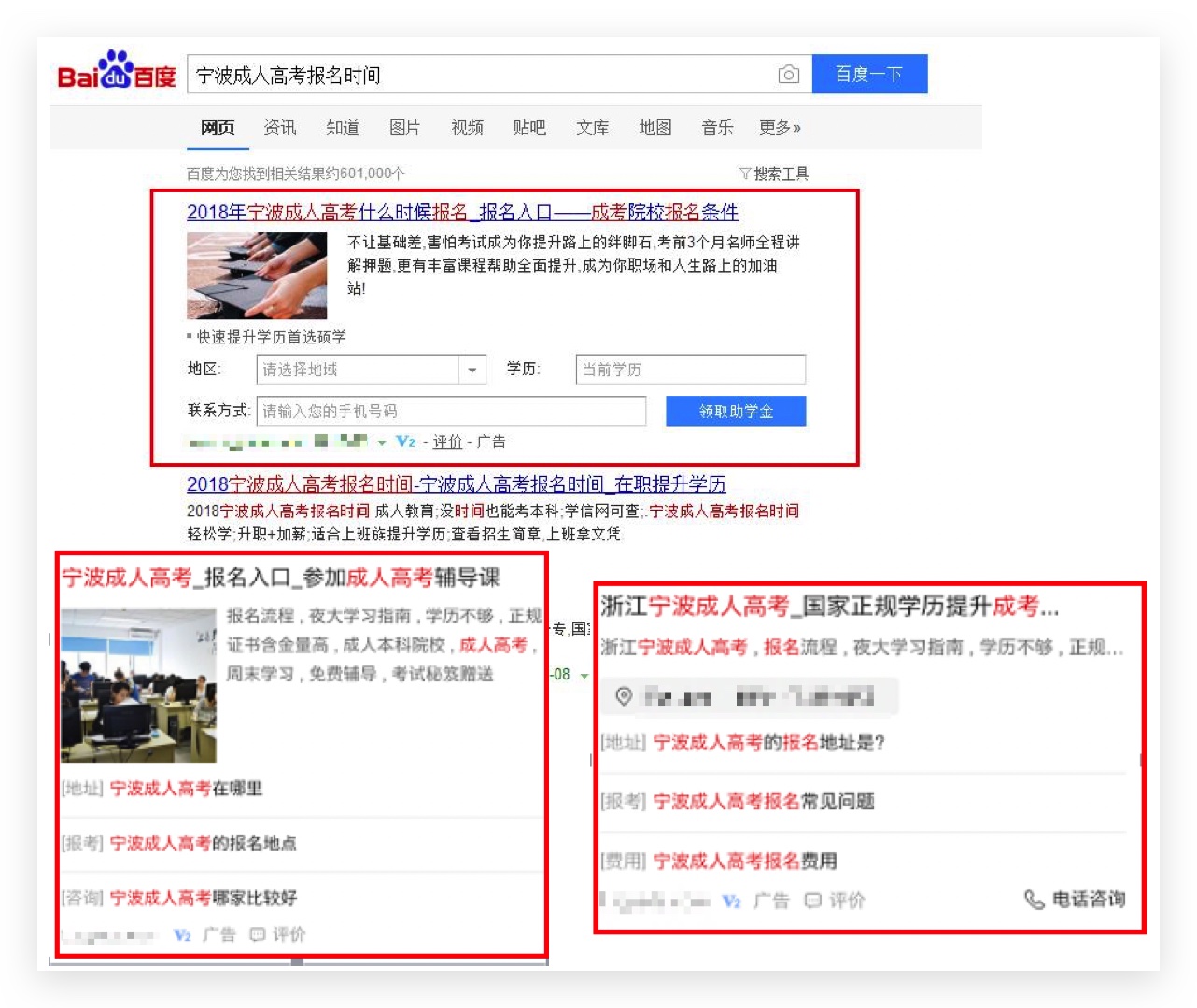Open the 当前学历 education selector
The height and width of the screenshot is (1008, 1197).
690,370
